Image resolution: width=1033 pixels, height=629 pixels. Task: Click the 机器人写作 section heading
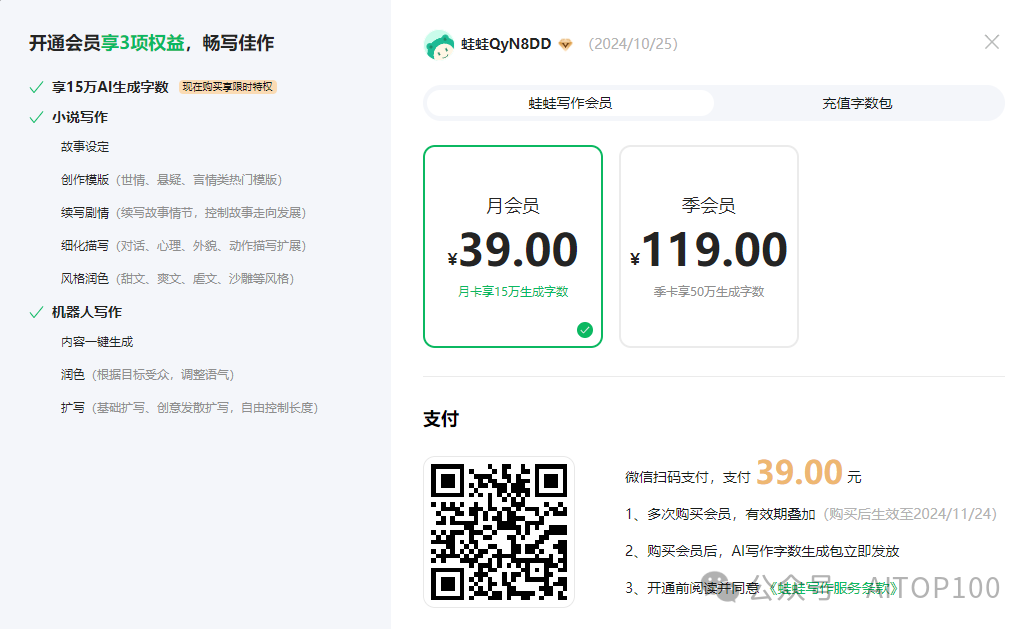click(x=87, y=312)
